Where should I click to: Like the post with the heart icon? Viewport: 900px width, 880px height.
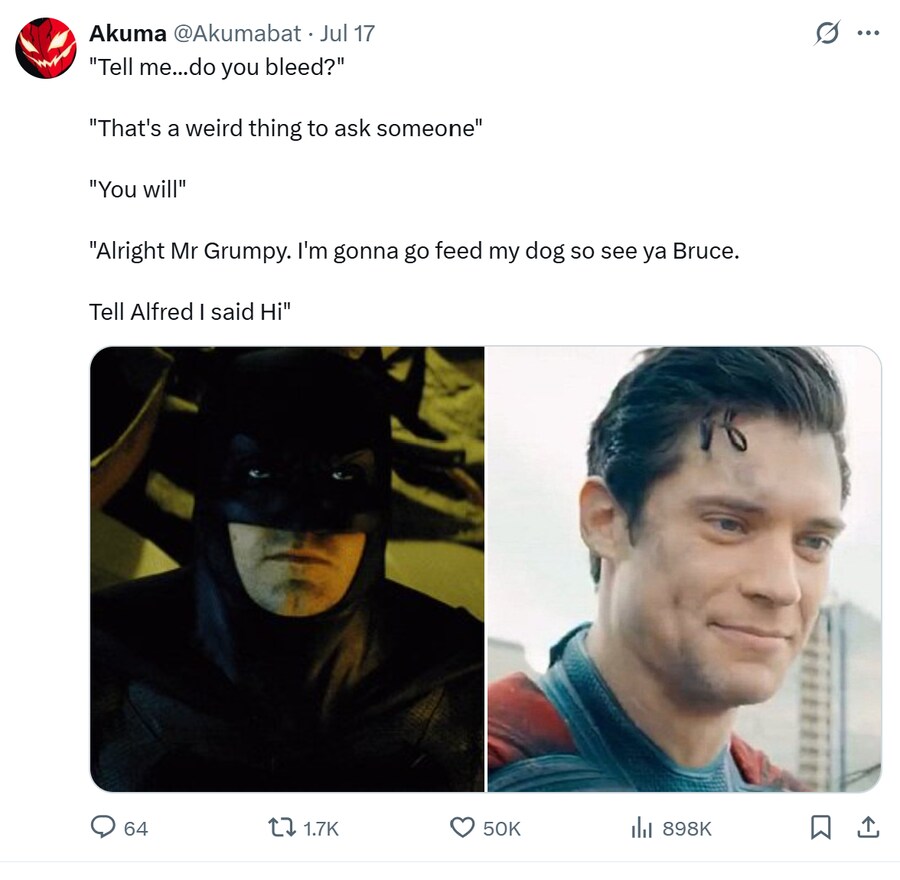click(x=462, y=828)
